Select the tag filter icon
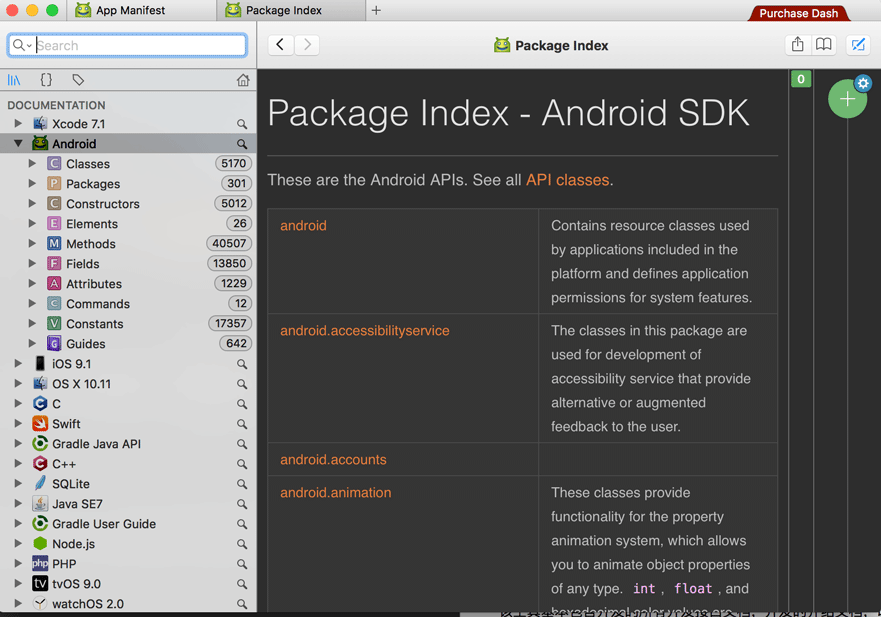 coord(78,80)
